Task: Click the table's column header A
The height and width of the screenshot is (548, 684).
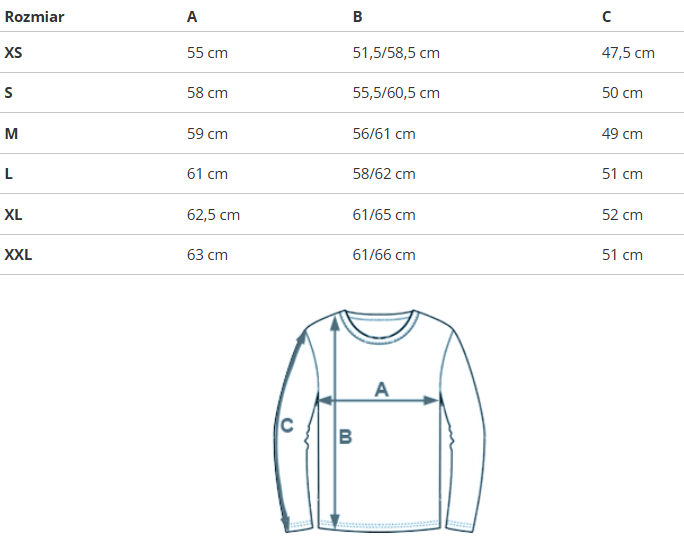Action: pyautogui.click(x=192, y=17)
